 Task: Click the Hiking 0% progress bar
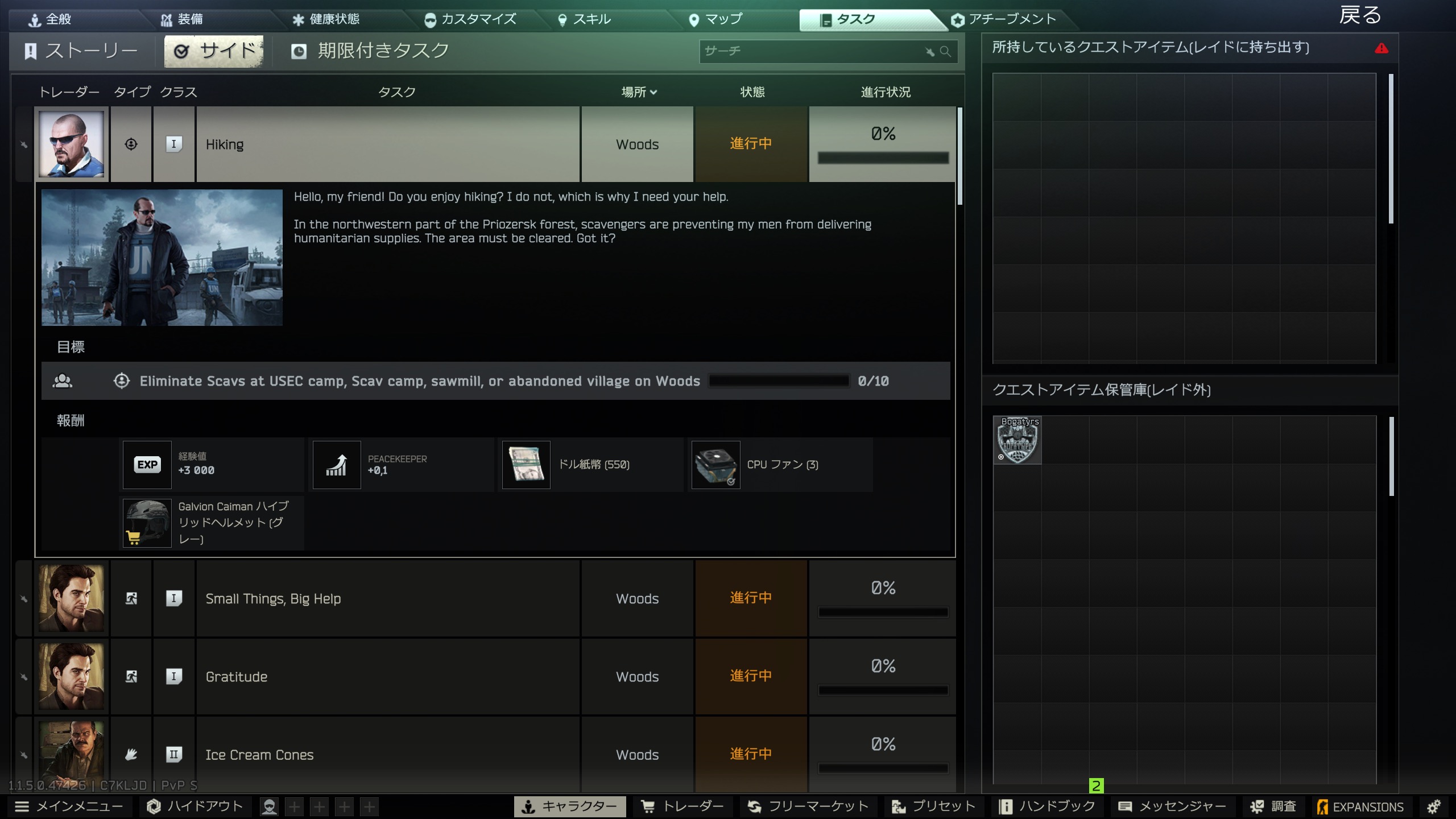point(883,158)
